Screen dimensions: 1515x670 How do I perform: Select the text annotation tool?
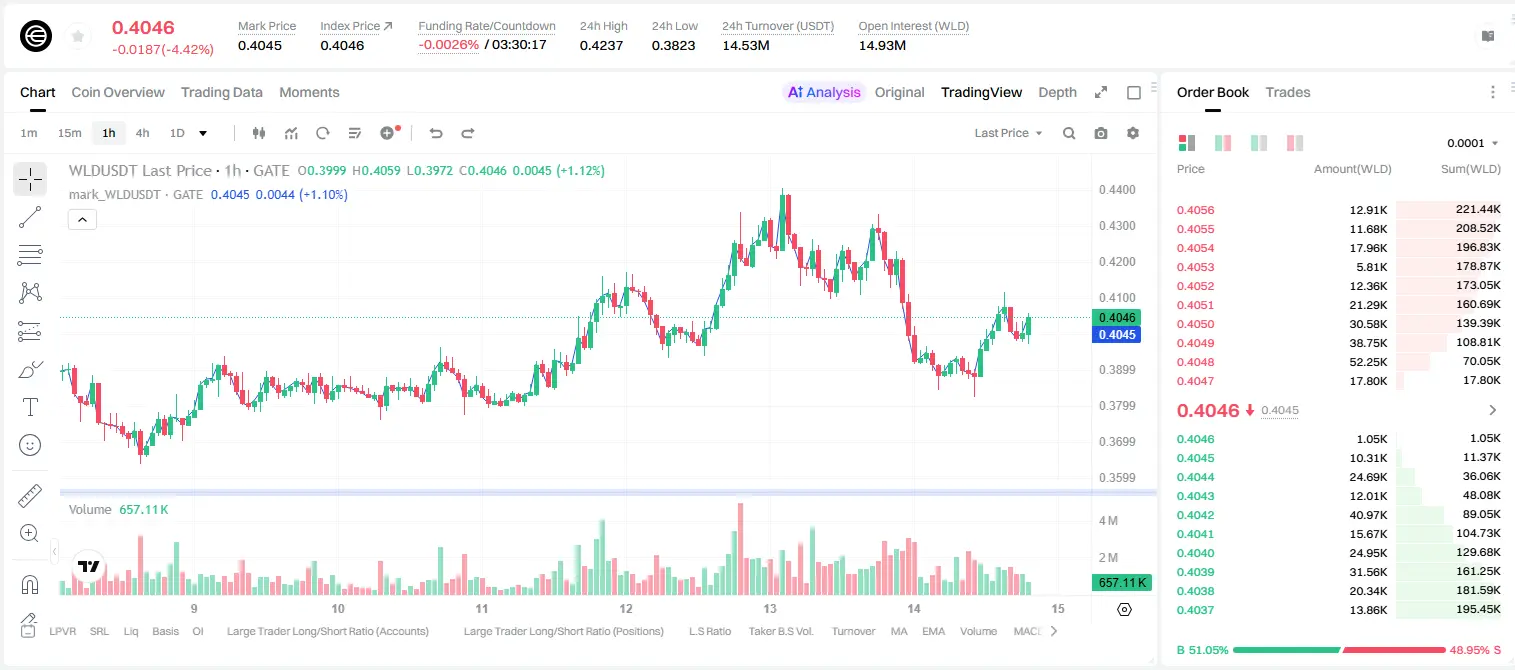pos(30,407)
